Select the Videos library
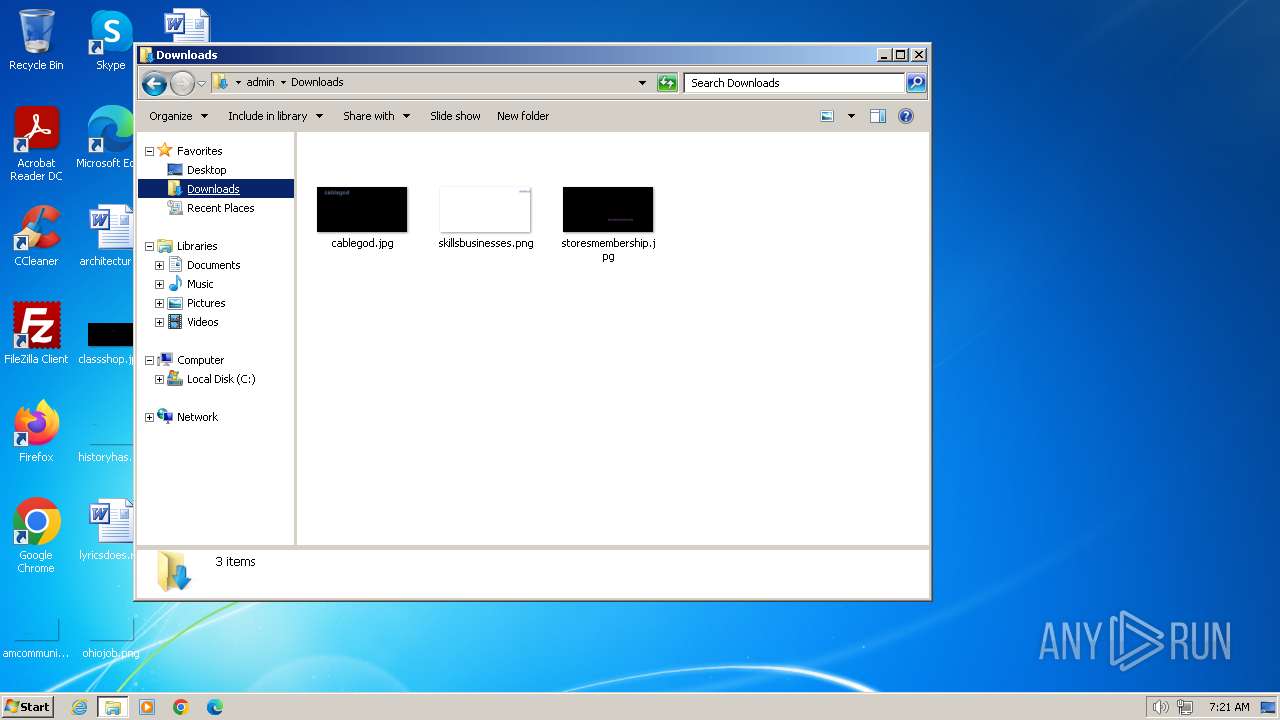The height and width of the screenshot is (720, 1280). point(202,322)
